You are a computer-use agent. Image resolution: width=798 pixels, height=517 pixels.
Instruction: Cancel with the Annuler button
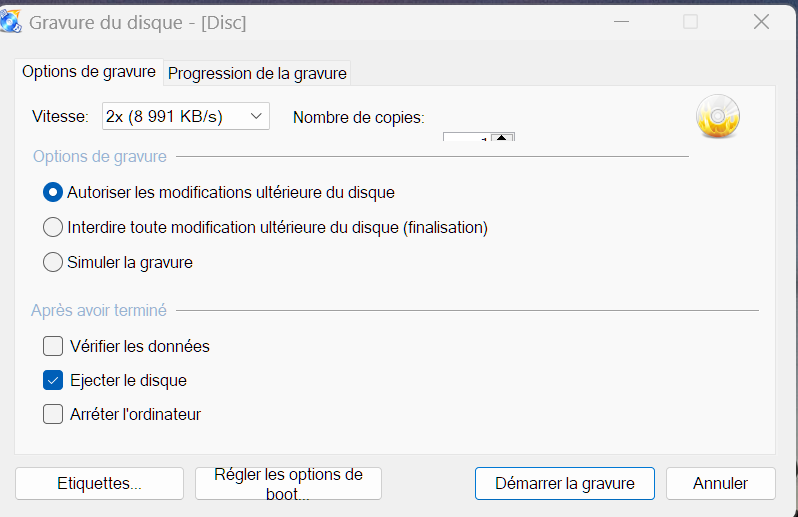(x=721, y=483)
